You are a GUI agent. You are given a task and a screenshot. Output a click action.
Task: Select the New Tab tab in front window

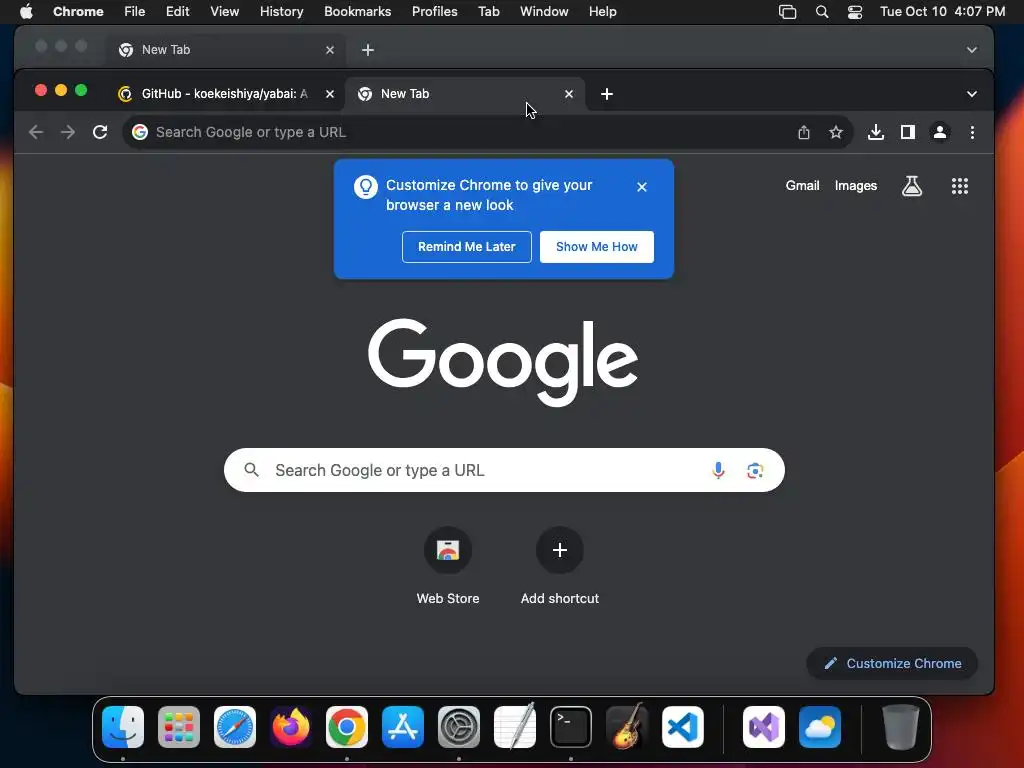click(x=465, y=94)
